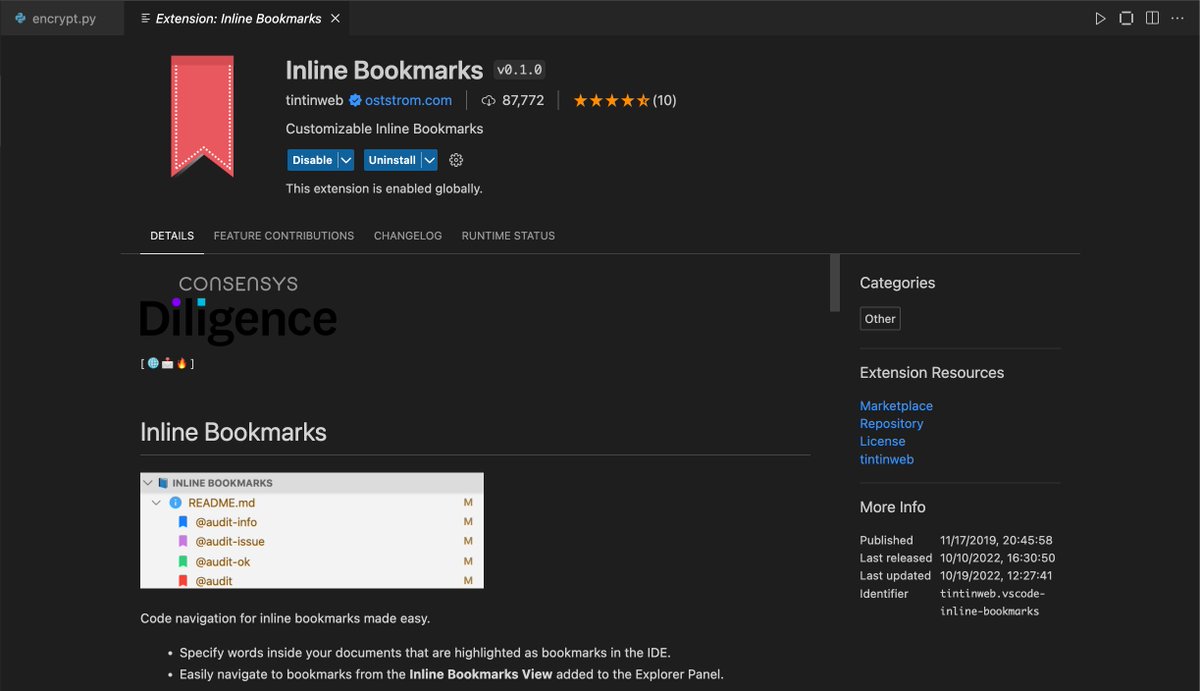This screenshot has height=691, width=1200.
Task: Click the tintinweb publisher name in header
Action: pos(314,100)
